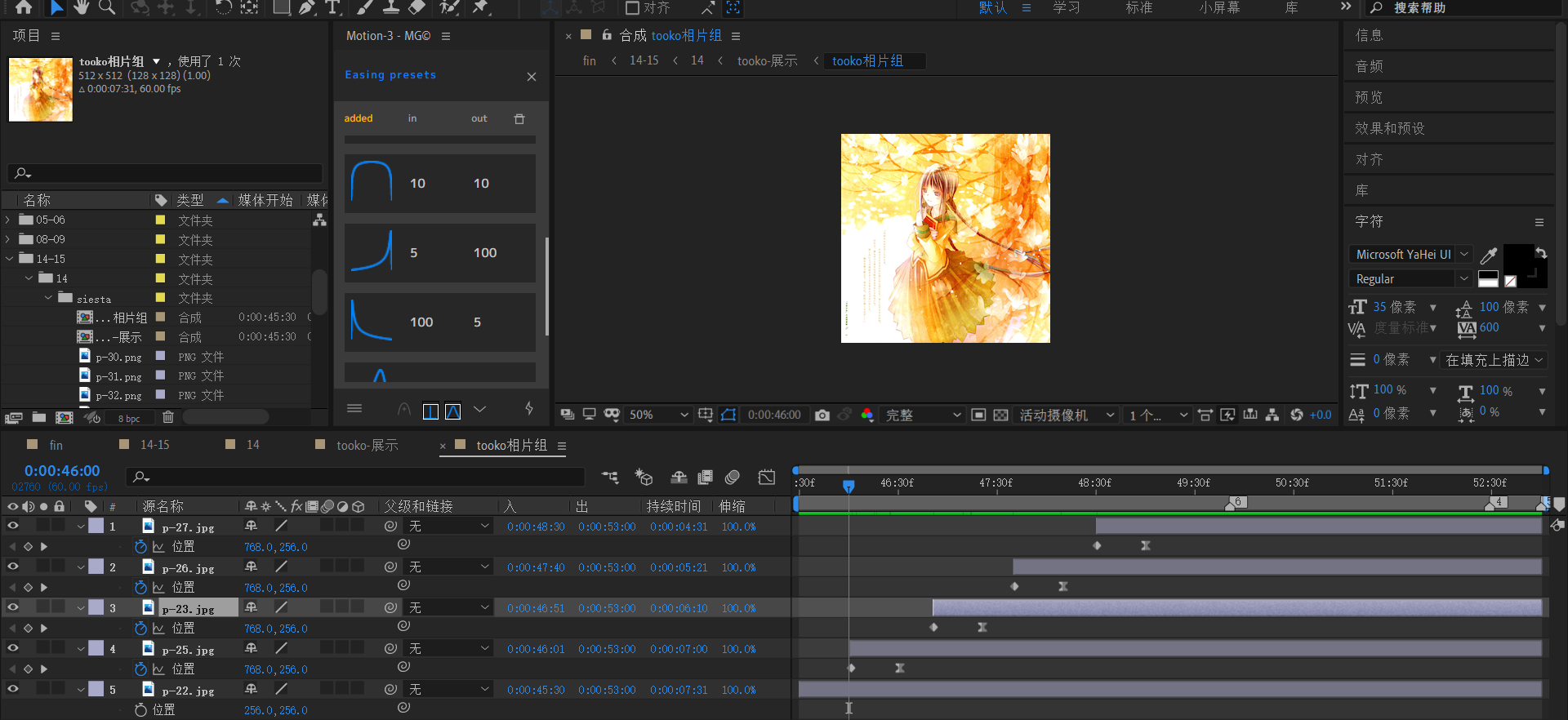Select the Rotation tool
Image resolution: width=1568 pixels, height=720 pixels.
(x=224, y=7)
